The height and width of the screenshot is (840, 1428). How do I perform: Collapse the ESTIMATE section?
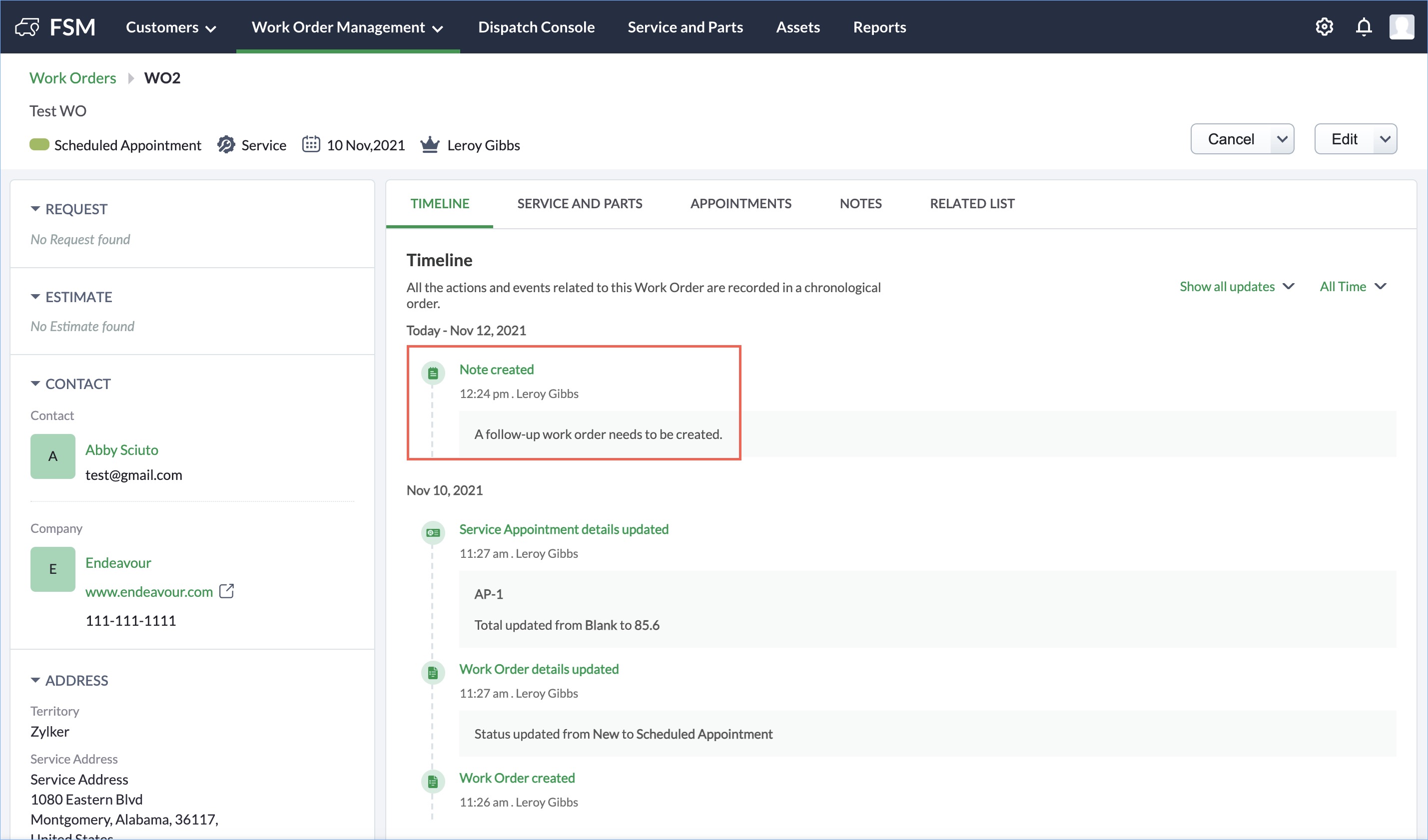(x=35, y=297)
